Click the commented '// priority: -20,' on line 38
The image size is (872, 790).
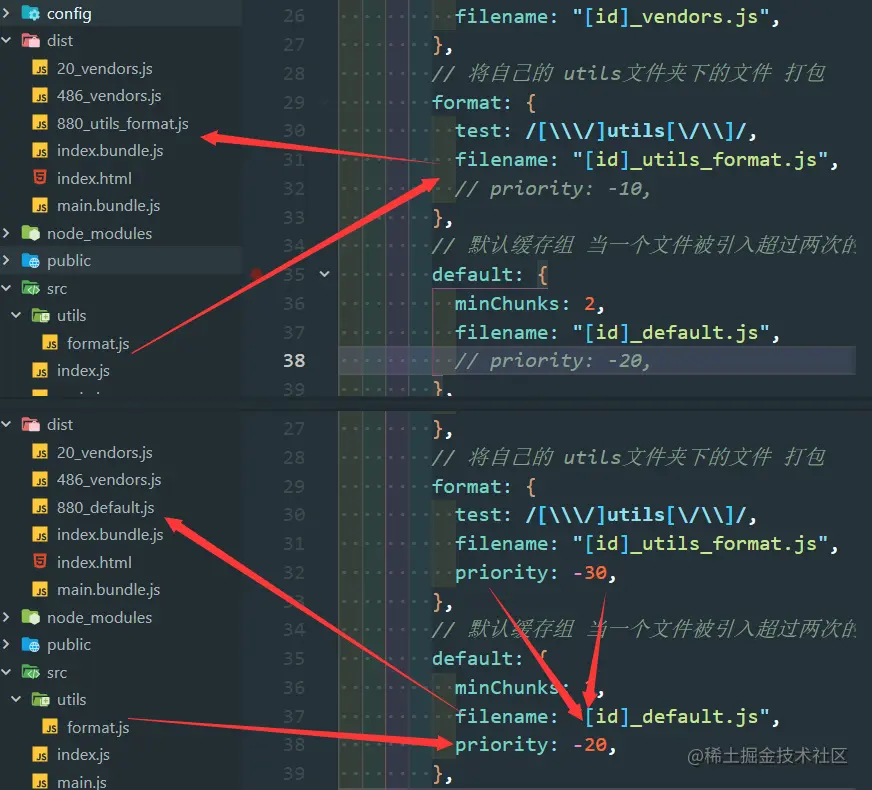(553, 360)
